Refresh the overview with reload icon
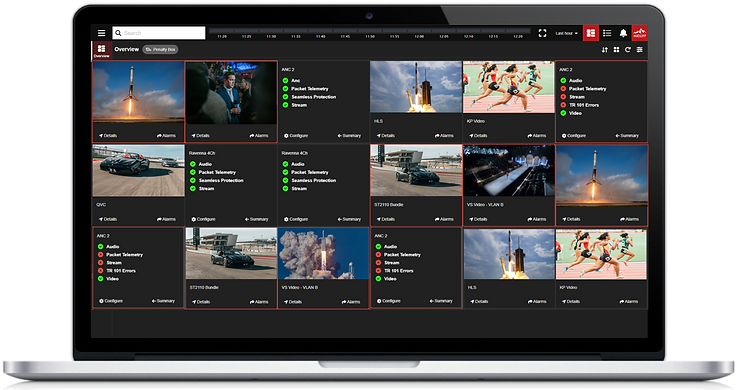The height and width of the screenshot is (390, 737). click(627, 49)
